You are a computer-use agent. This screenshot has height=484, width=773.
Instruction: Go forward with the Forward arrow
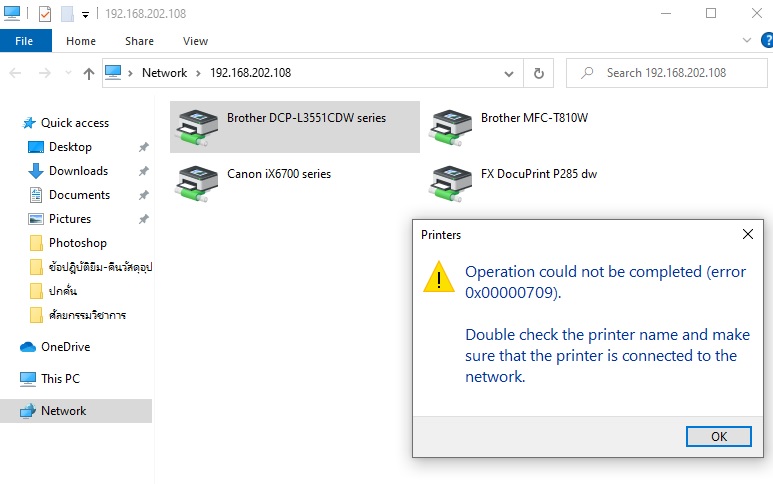click(44, 73)
